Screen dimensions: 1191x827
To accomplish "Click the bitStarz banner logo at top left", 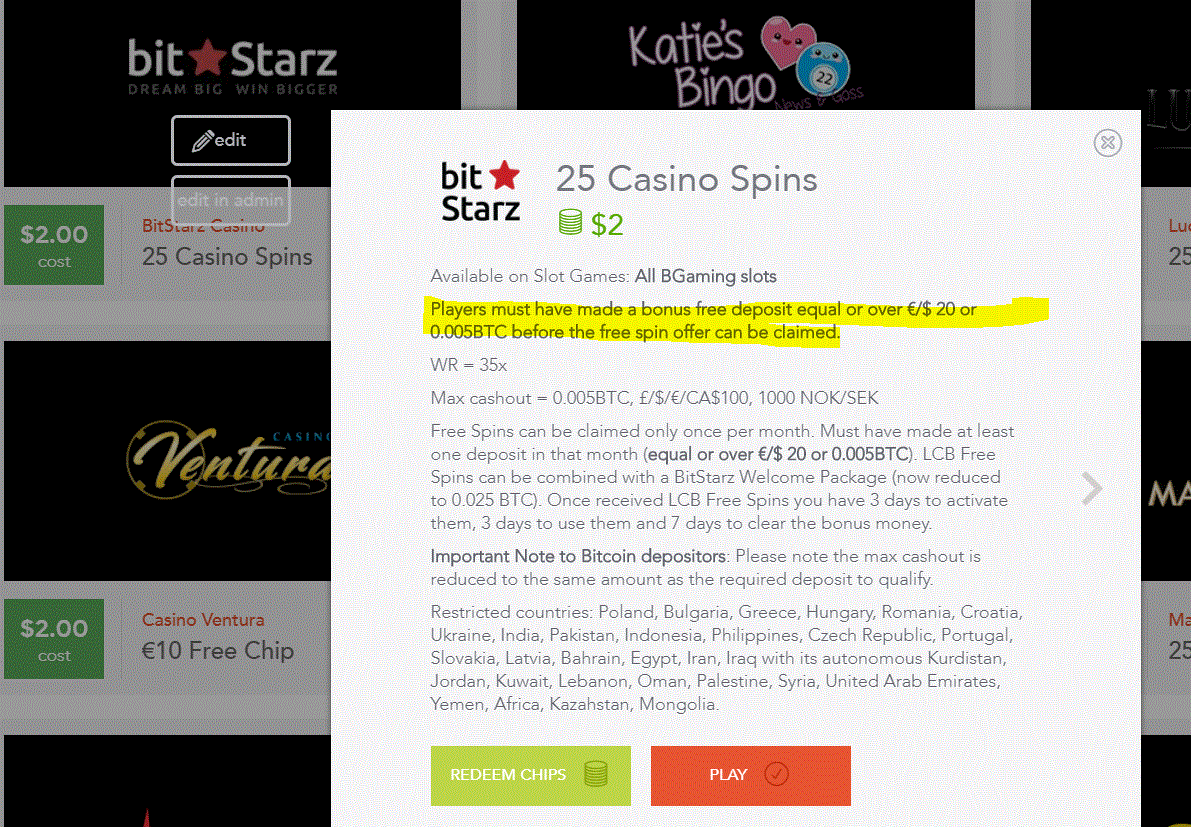I will coord(232,68).
